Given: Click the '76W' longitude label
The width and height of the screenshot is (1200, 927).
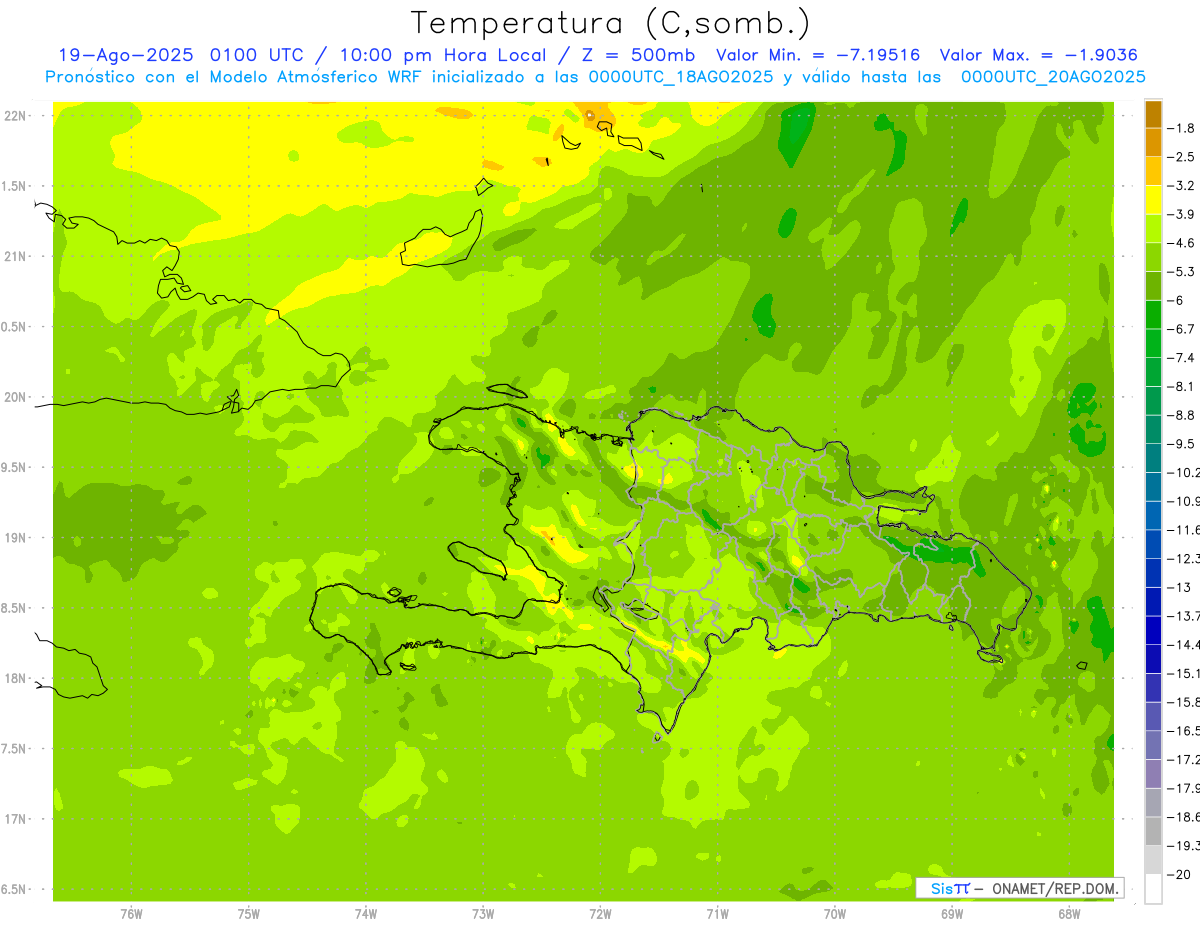Looking at the screenshot, I should [x=131, y=914].
